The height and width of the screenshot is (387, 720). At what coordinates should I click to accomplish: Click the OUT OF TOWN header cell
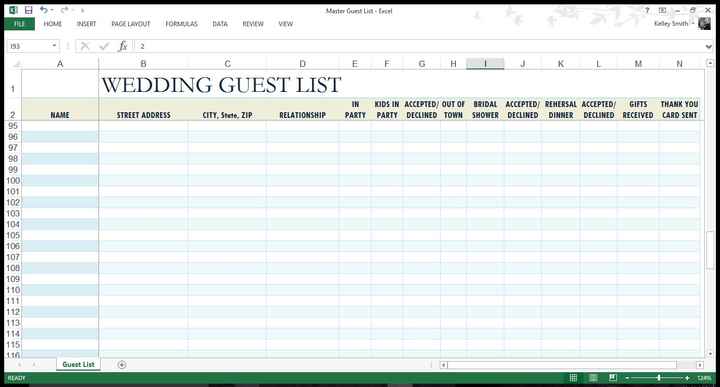453,110
